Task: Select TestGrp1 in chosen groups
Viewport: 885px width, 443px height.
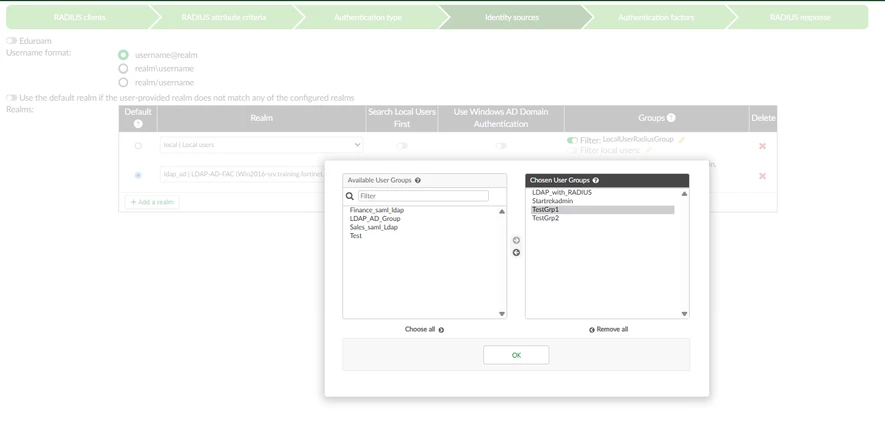Action: (x=602, y=209)
